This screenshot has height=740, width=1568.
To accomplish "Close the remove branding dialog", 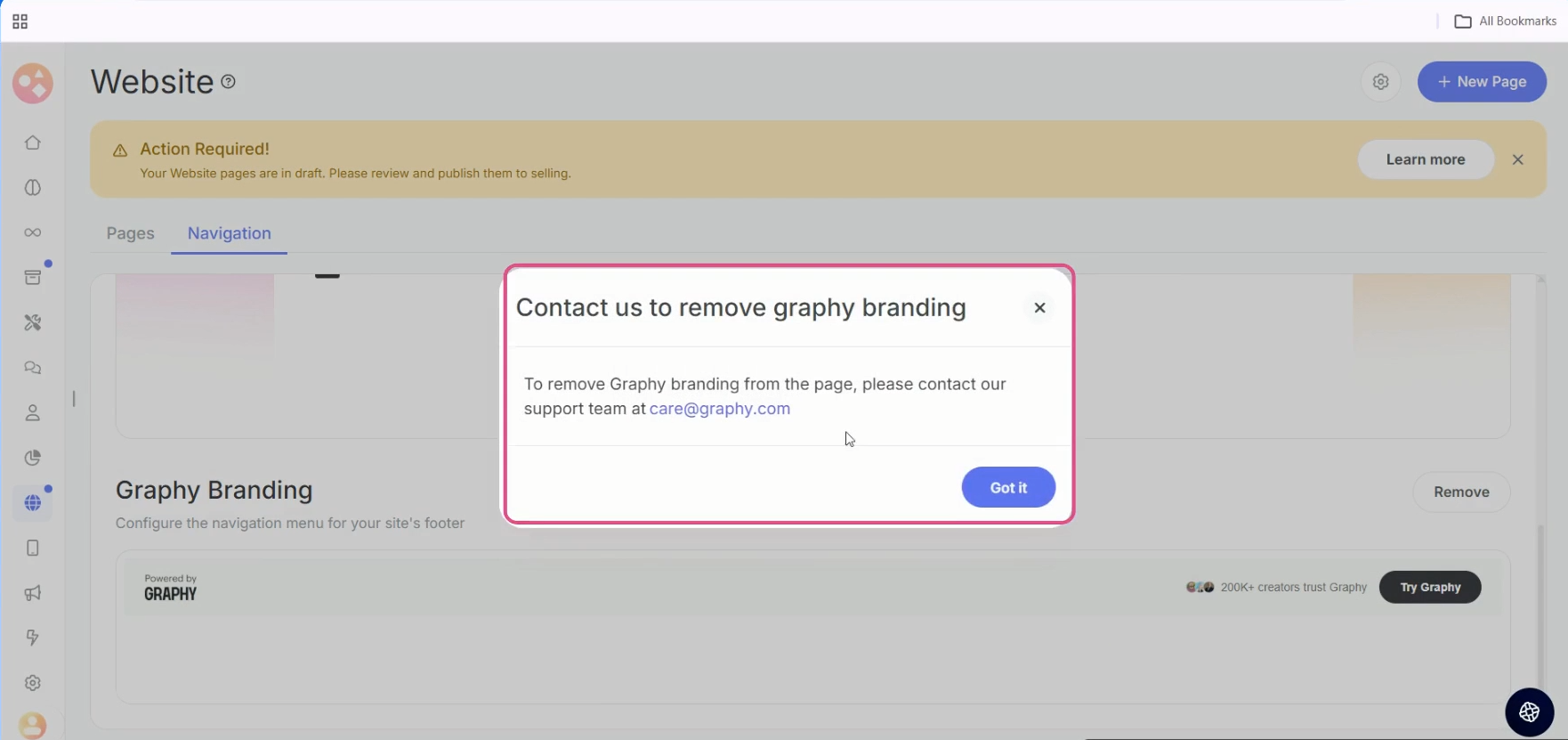I will click(1039, 308).
